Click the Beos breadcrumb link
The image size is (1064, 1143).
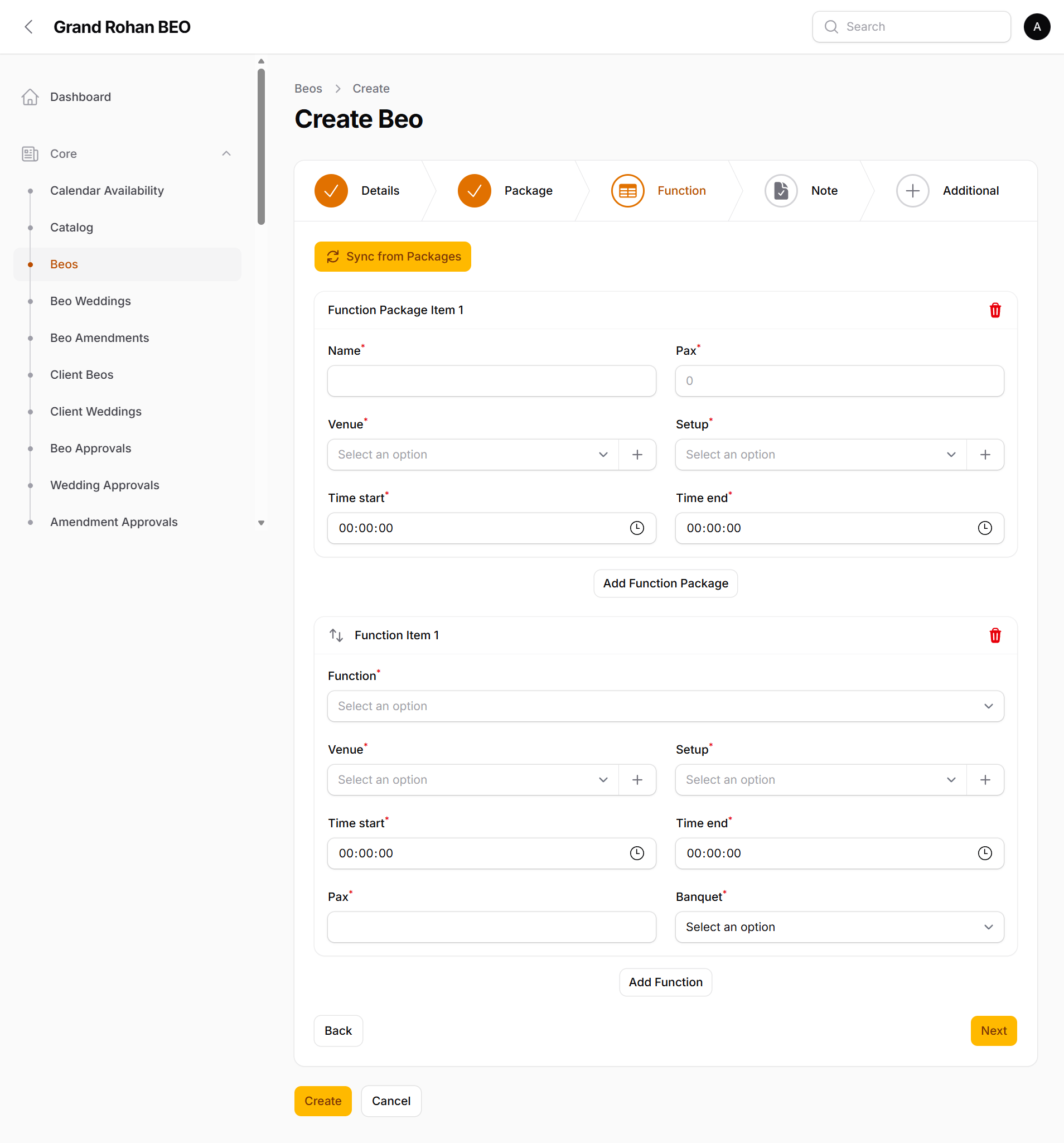(308, 89)
